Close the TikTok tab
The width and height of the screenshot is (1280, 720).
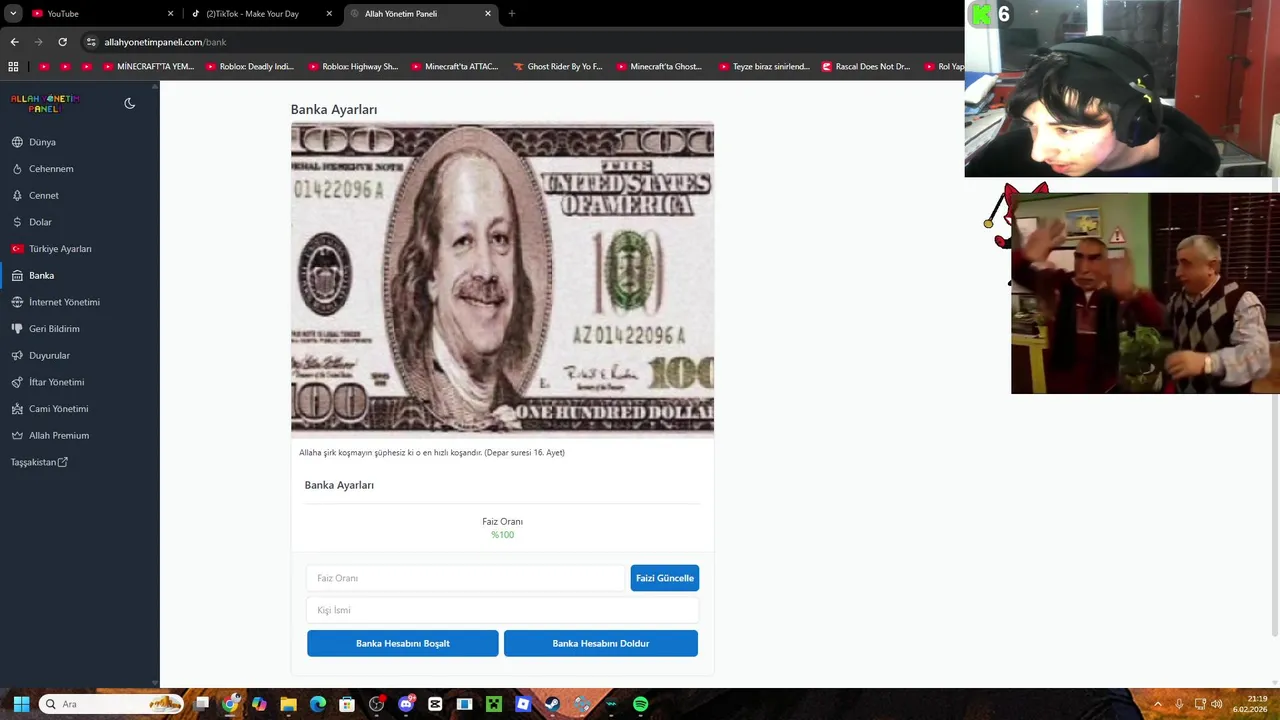tap(329, 14)
